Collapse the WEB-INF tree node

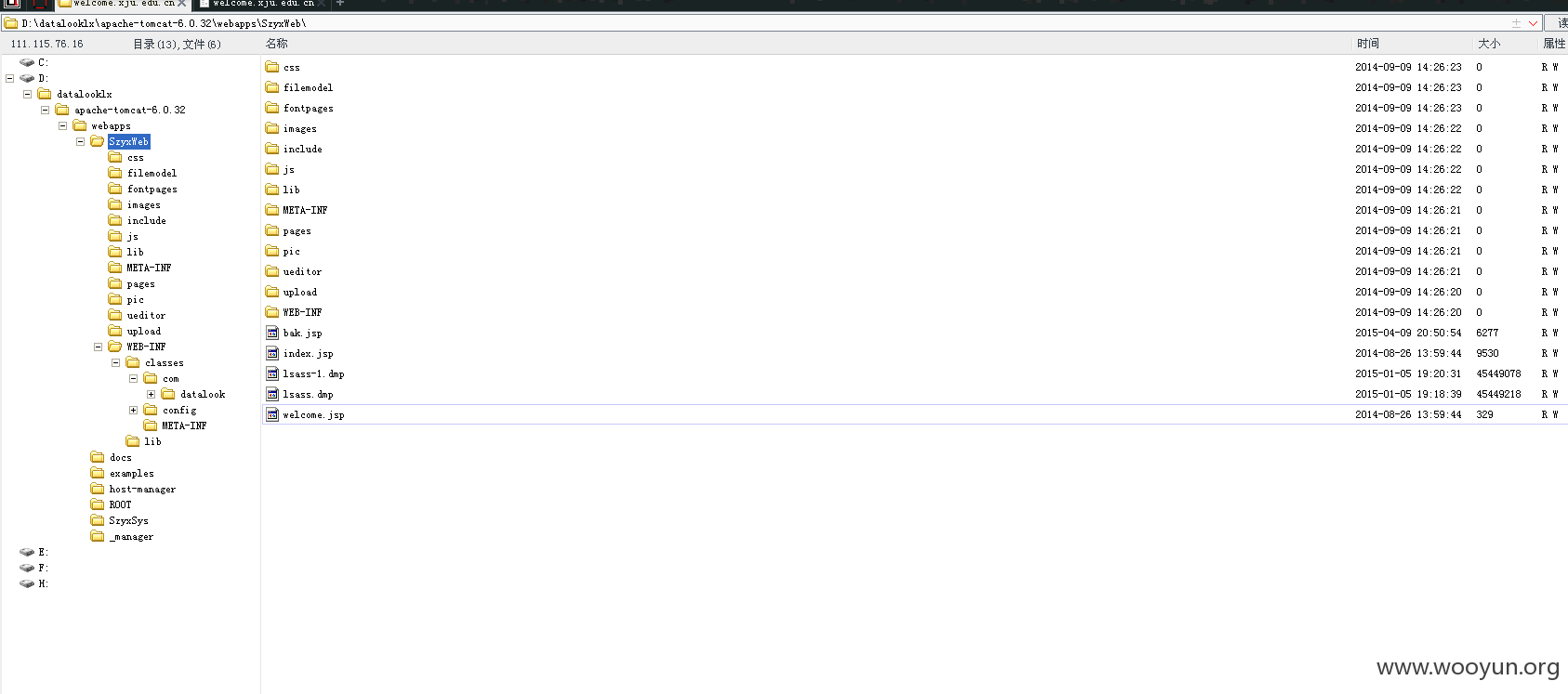coord(98,347)
